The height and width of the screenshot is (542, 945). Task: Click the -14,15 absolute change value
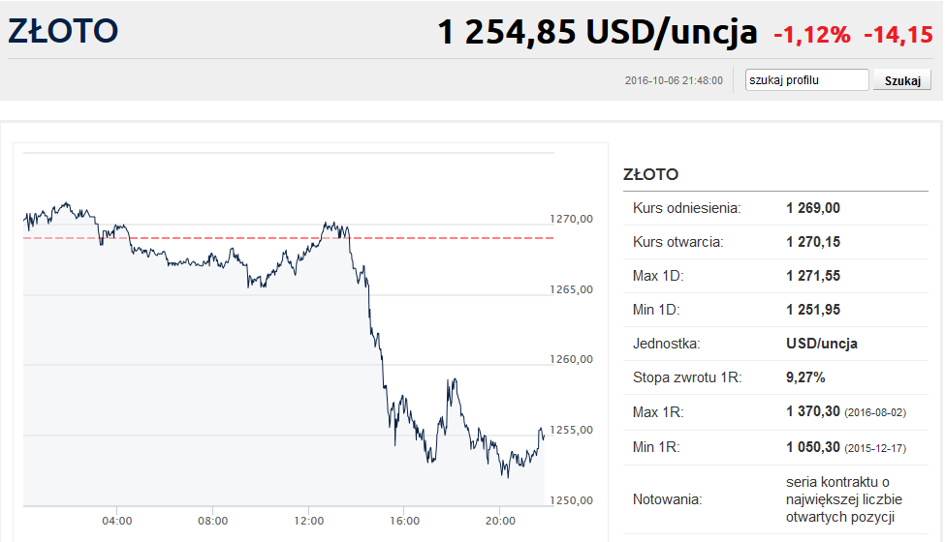pyautogui.click(x=898, y=35)
